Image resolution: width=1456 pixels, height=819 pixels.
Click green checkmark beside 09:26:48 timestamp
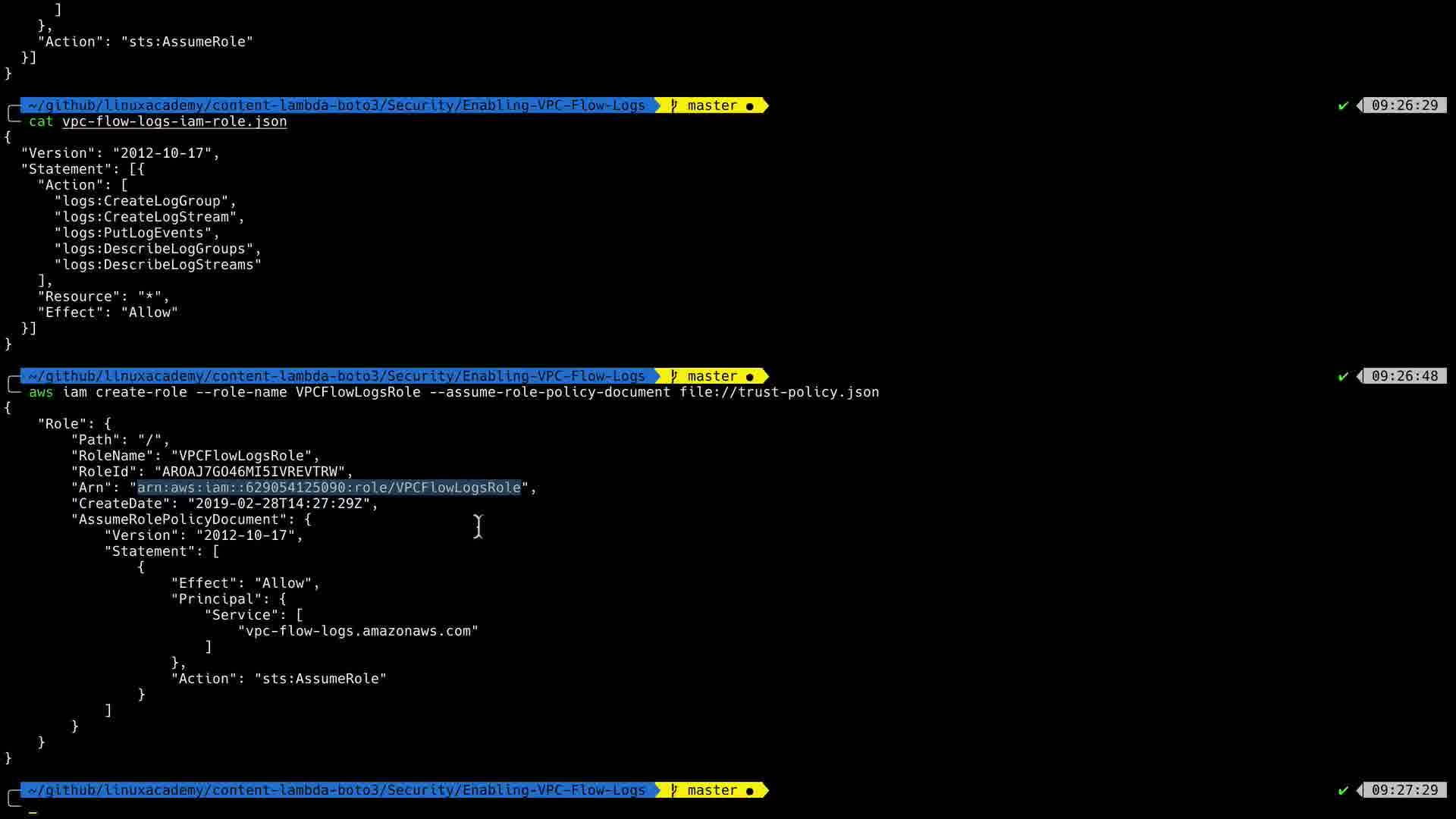pyautogui.click(x=1343, y=376)
